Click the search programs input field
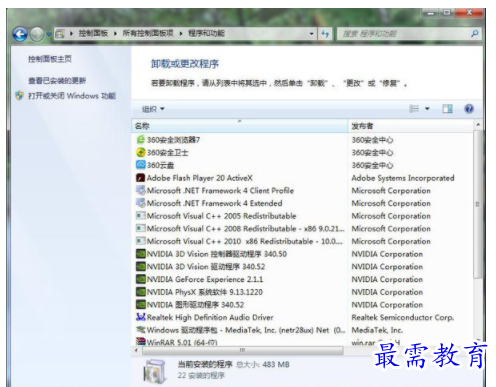 coord(403,34)
